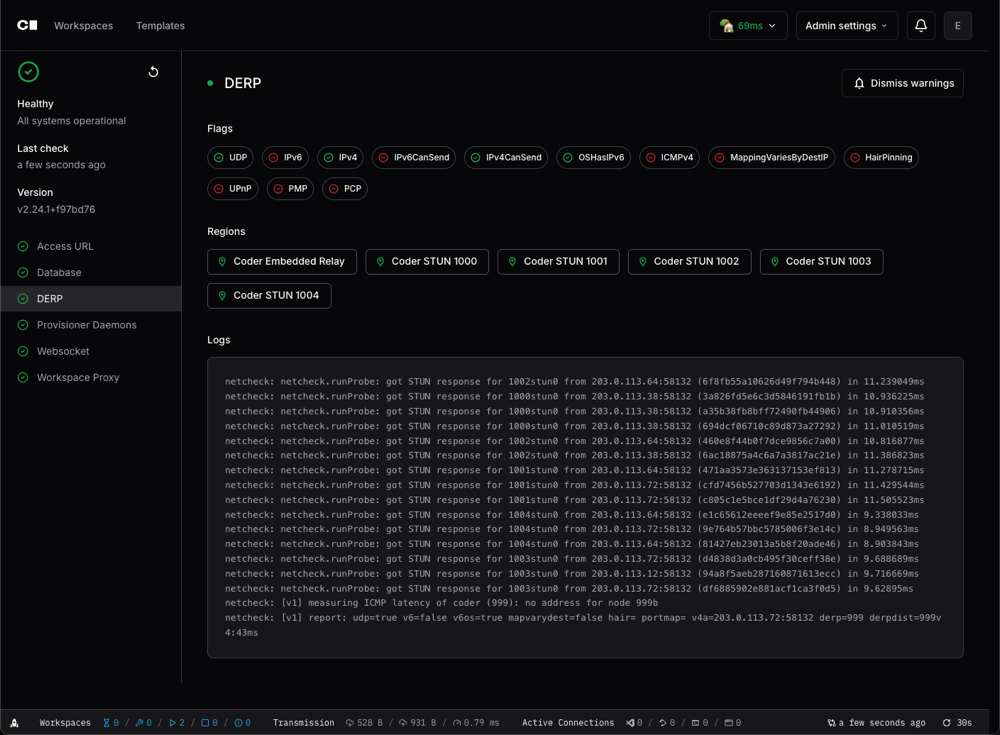Click the 30s refresh countdown icon bottom right
Image resolution: width=1000 pixels, height=735 pixels.
(x=946, y=722)
